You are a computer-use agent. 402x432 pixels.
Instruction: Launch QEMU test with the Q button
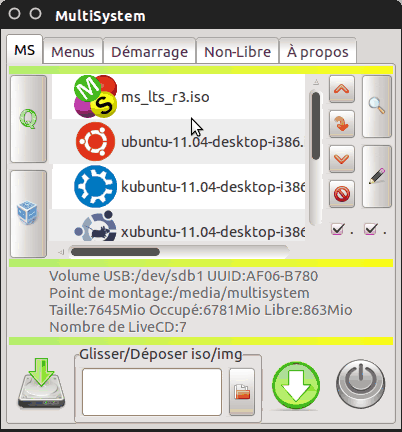coord(29,119)
